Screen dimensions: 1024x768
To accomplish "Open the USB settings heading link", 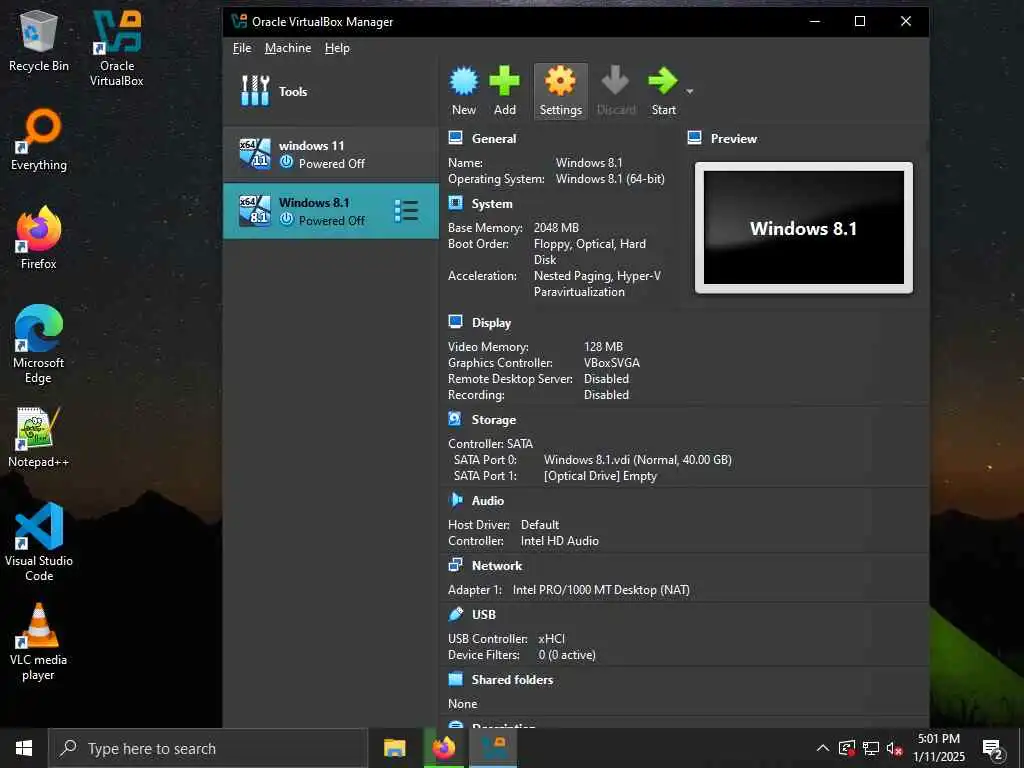I will click(484, 615).
